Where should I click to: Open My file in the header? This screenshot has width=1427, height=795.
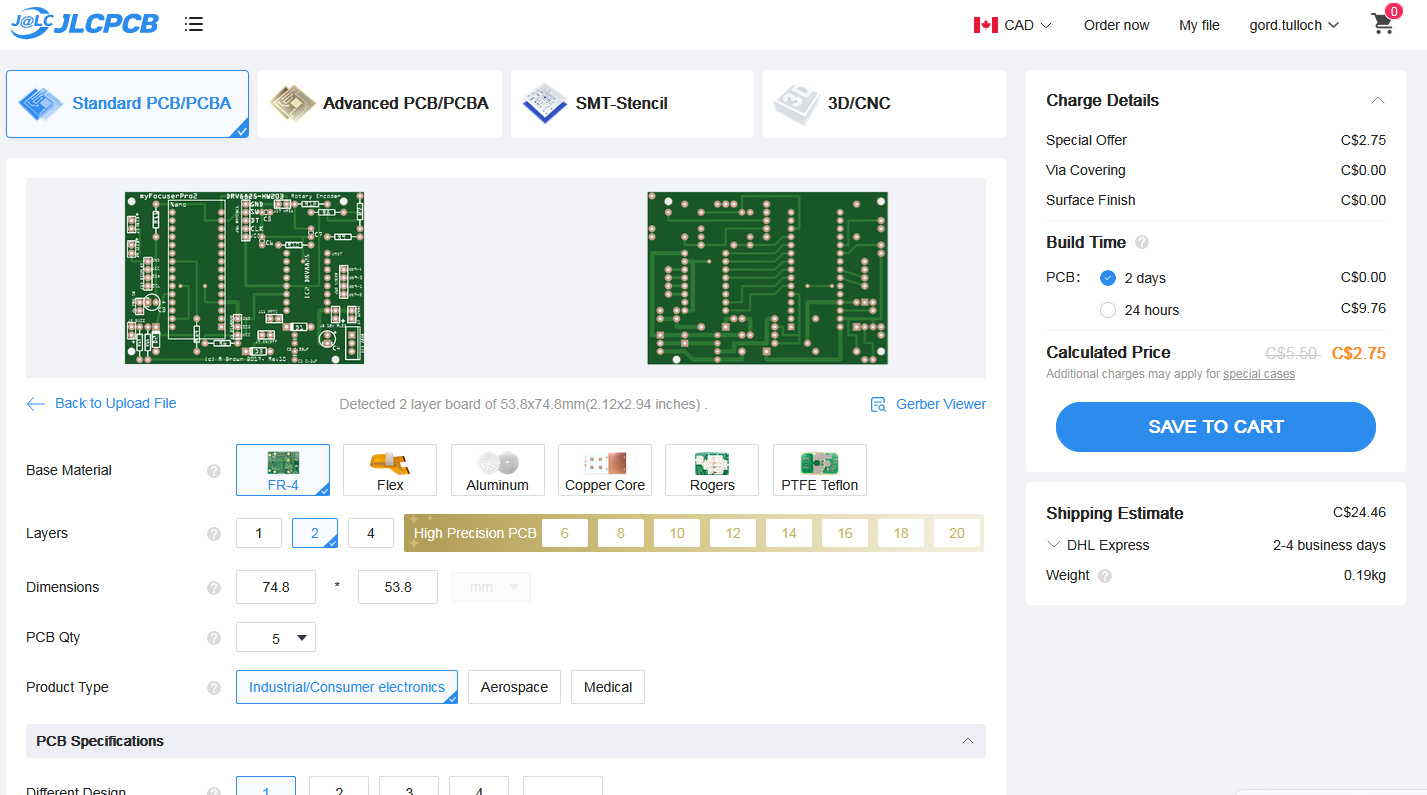pyautogui.click(x=1199, y=25)
